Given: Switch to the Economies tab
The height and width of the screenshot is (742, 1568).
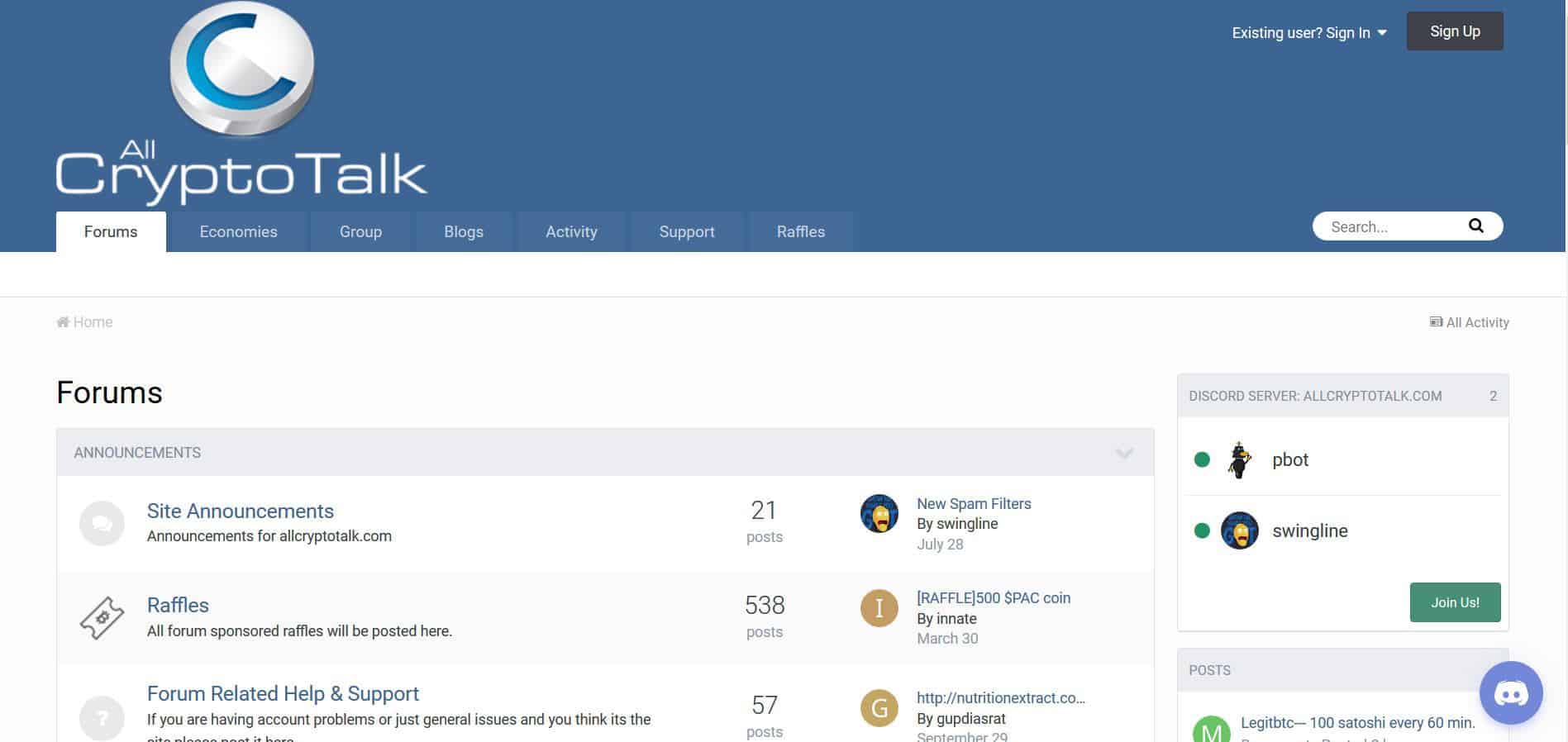Looking at the screenshot, I should coord(238,232).
